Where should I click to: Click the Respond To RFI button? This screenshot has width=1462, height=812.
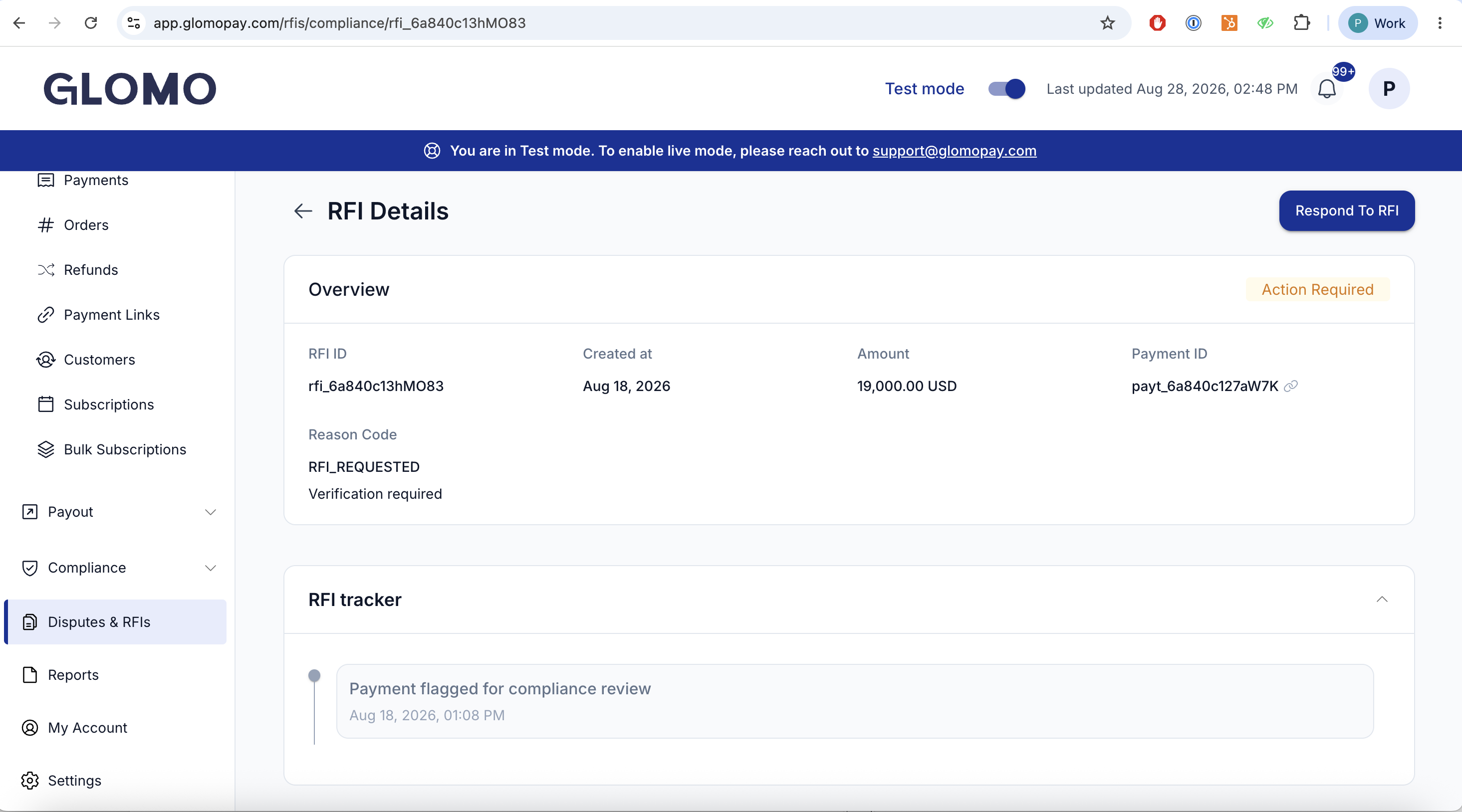pos(1347,210)
